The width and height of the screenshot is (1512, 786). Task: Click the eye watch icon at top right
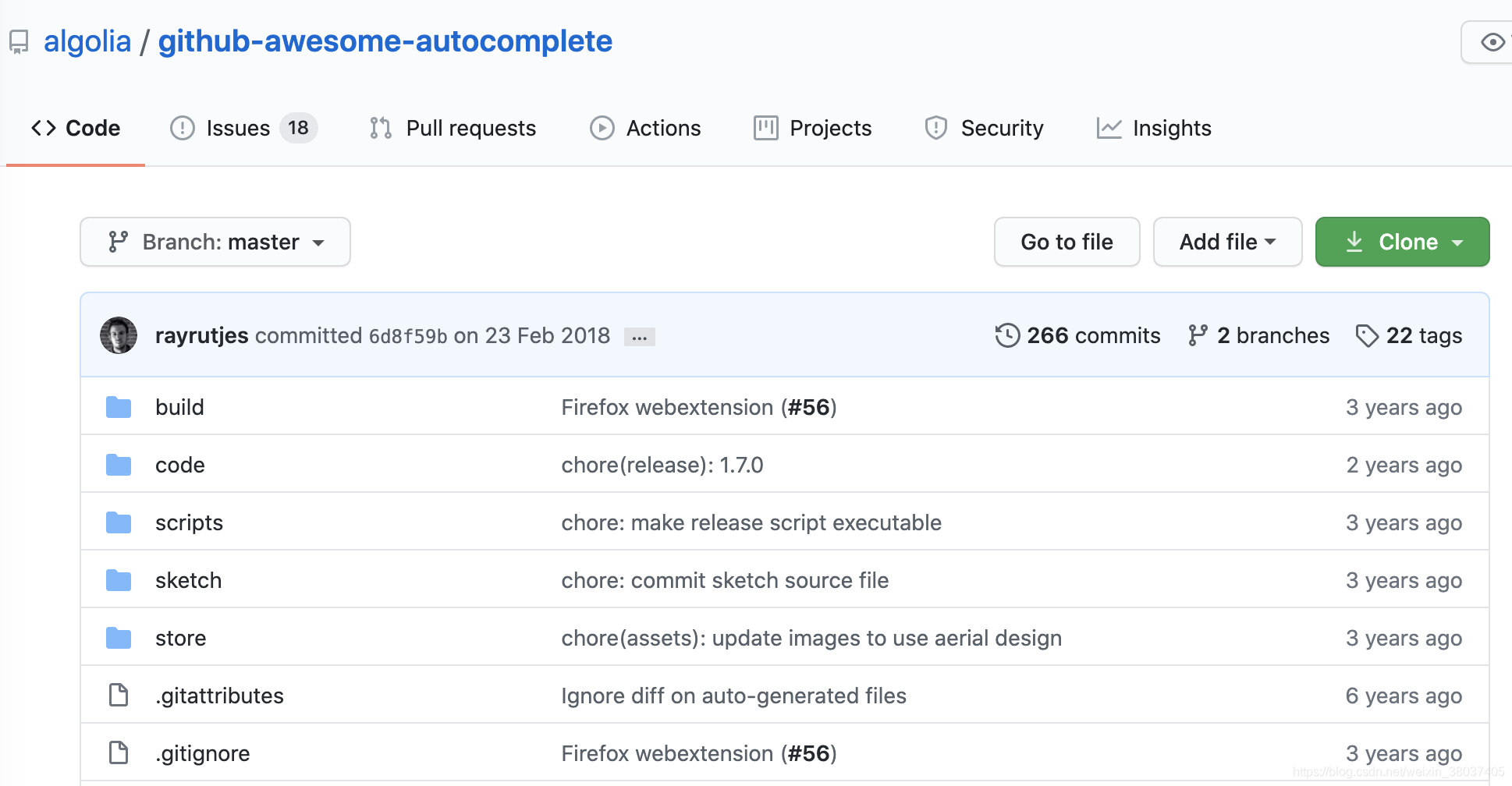[x=1492, y=42]
